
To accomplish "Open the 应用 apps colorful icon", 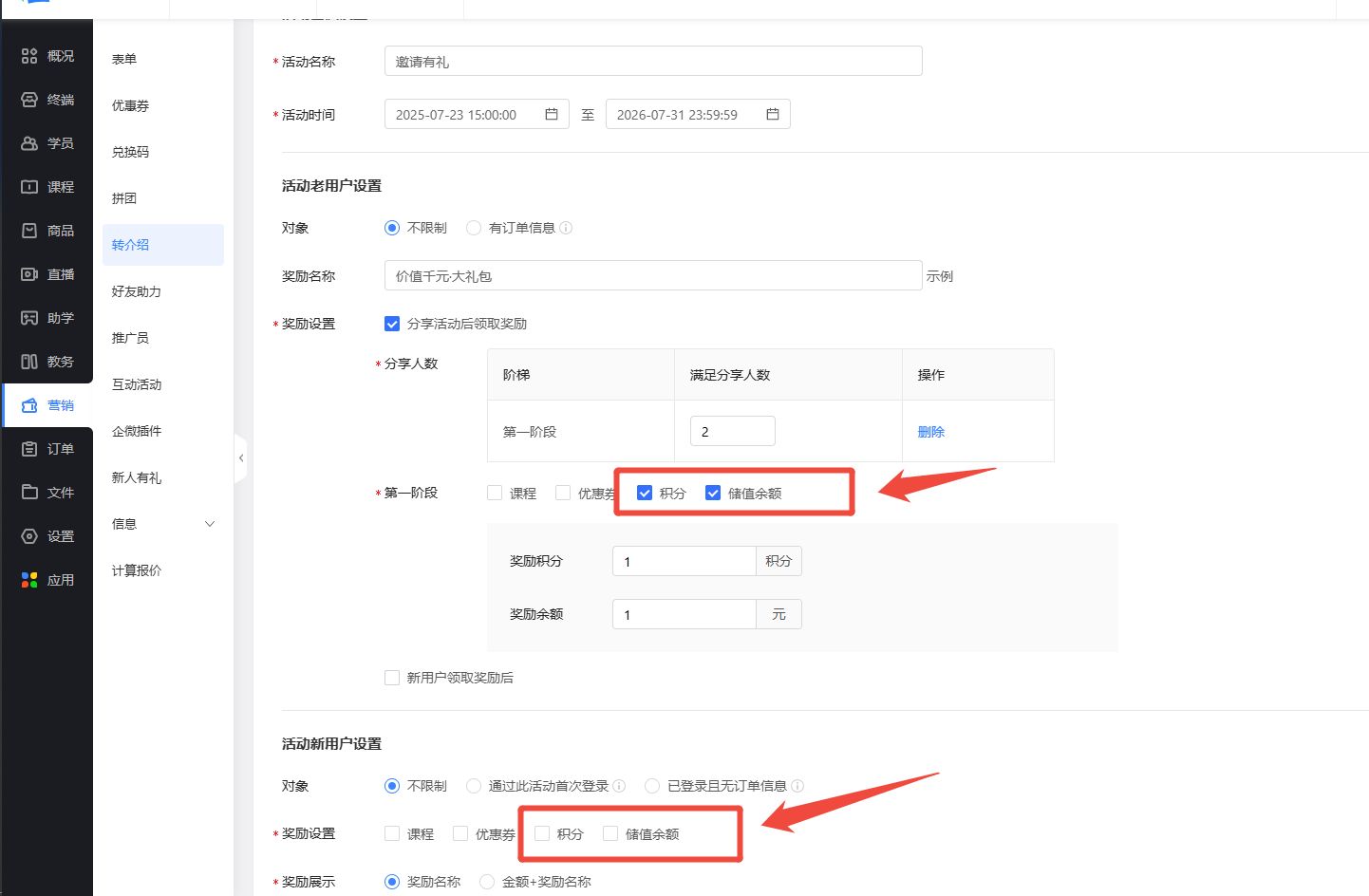I will pos(29,580).
